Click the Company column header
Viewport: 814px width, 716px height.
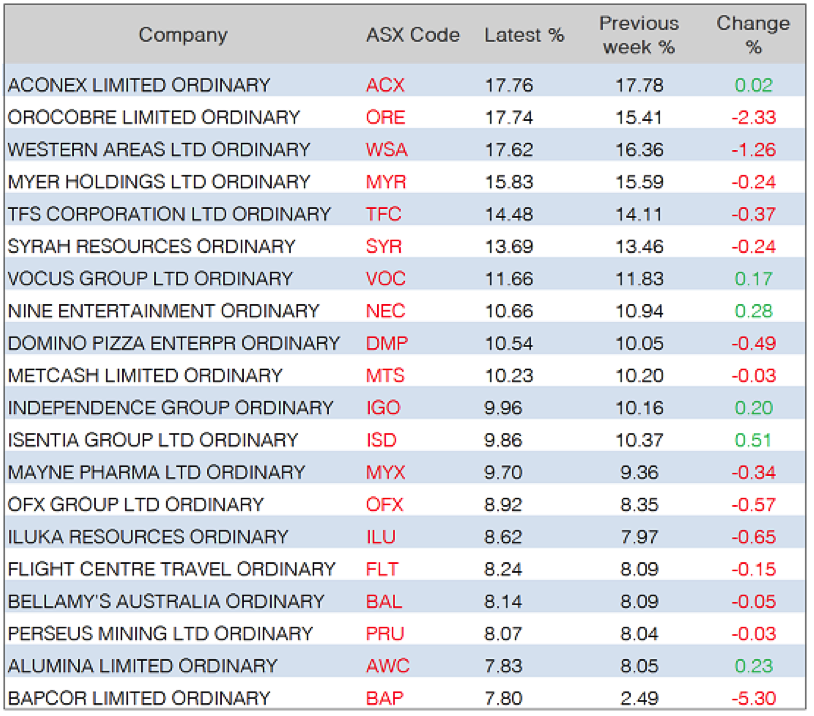coord(183,35)
